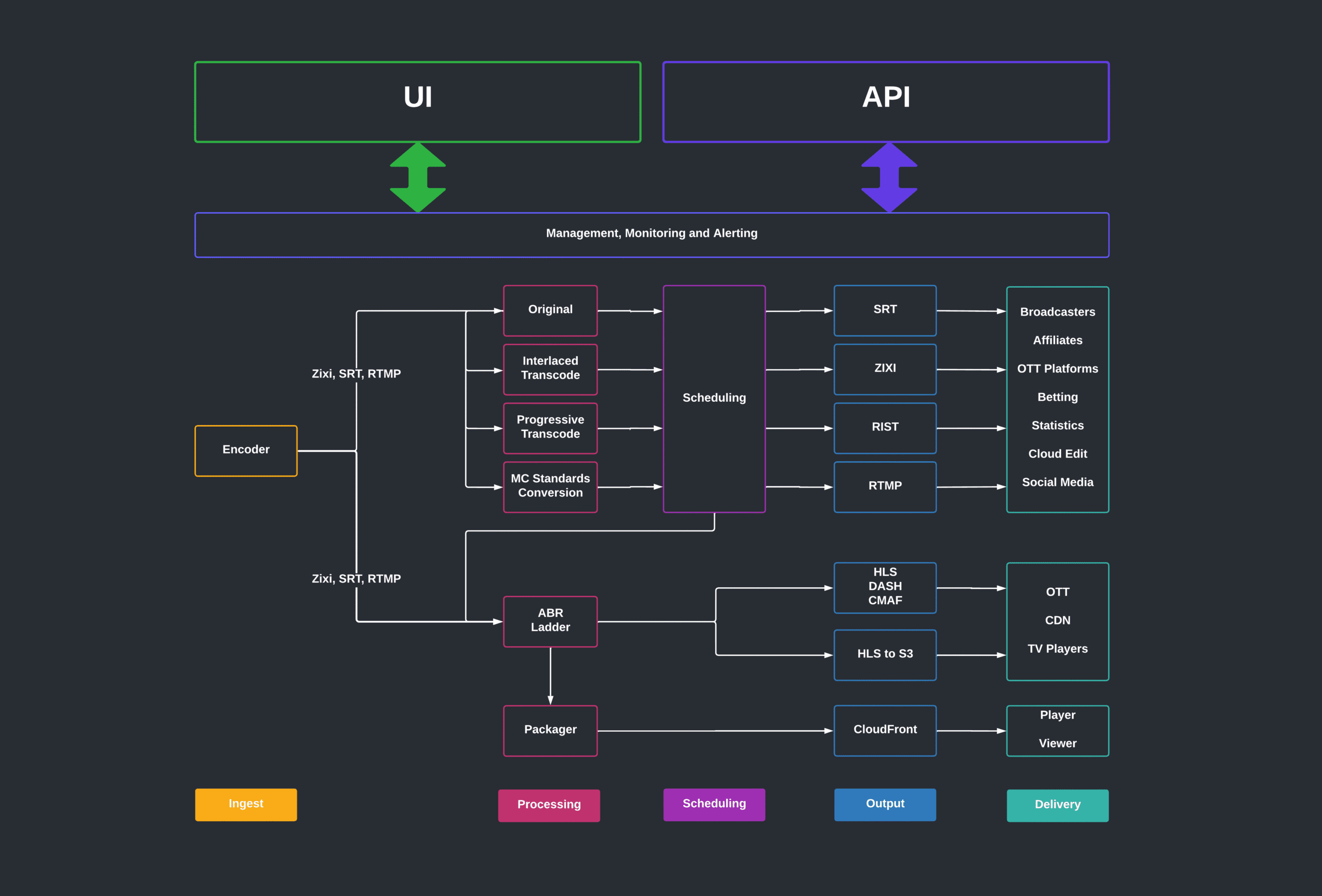Click the RIST output box
This screenshot has width=1322, height=896.
pos(885,428)
